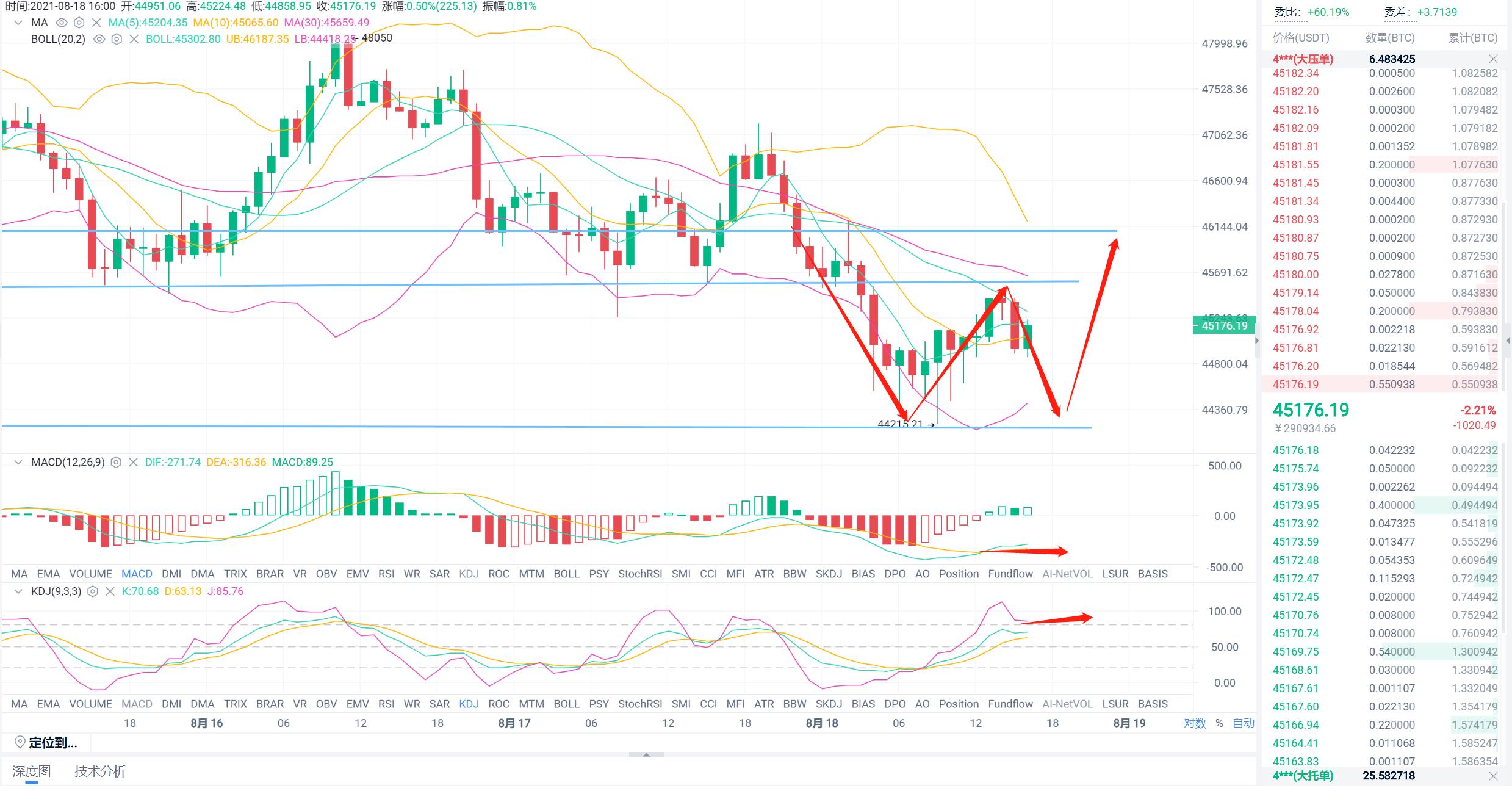The height and width of the screenshot is (791, 1512).
Task: Remove the KDJ(9,3,3) indicator
Action: coord(110,591)
